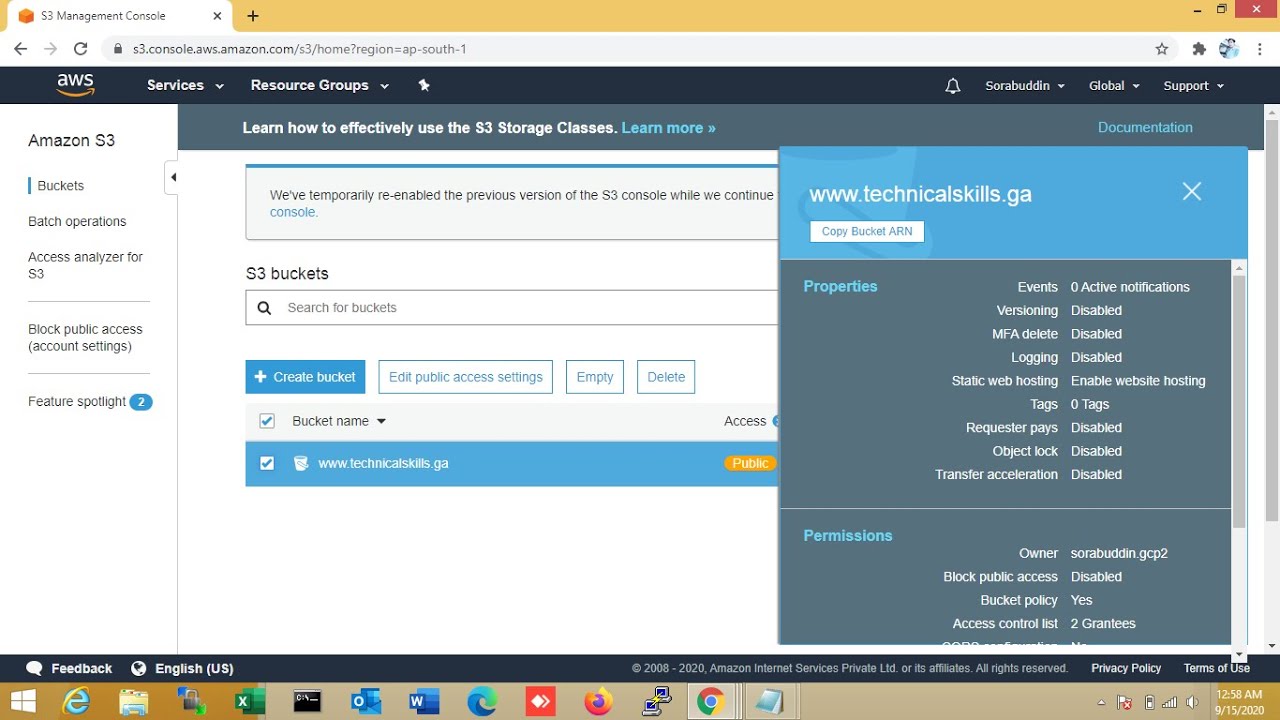
Task: Open PuTTY from the taskbar
Action: point(657,702)
